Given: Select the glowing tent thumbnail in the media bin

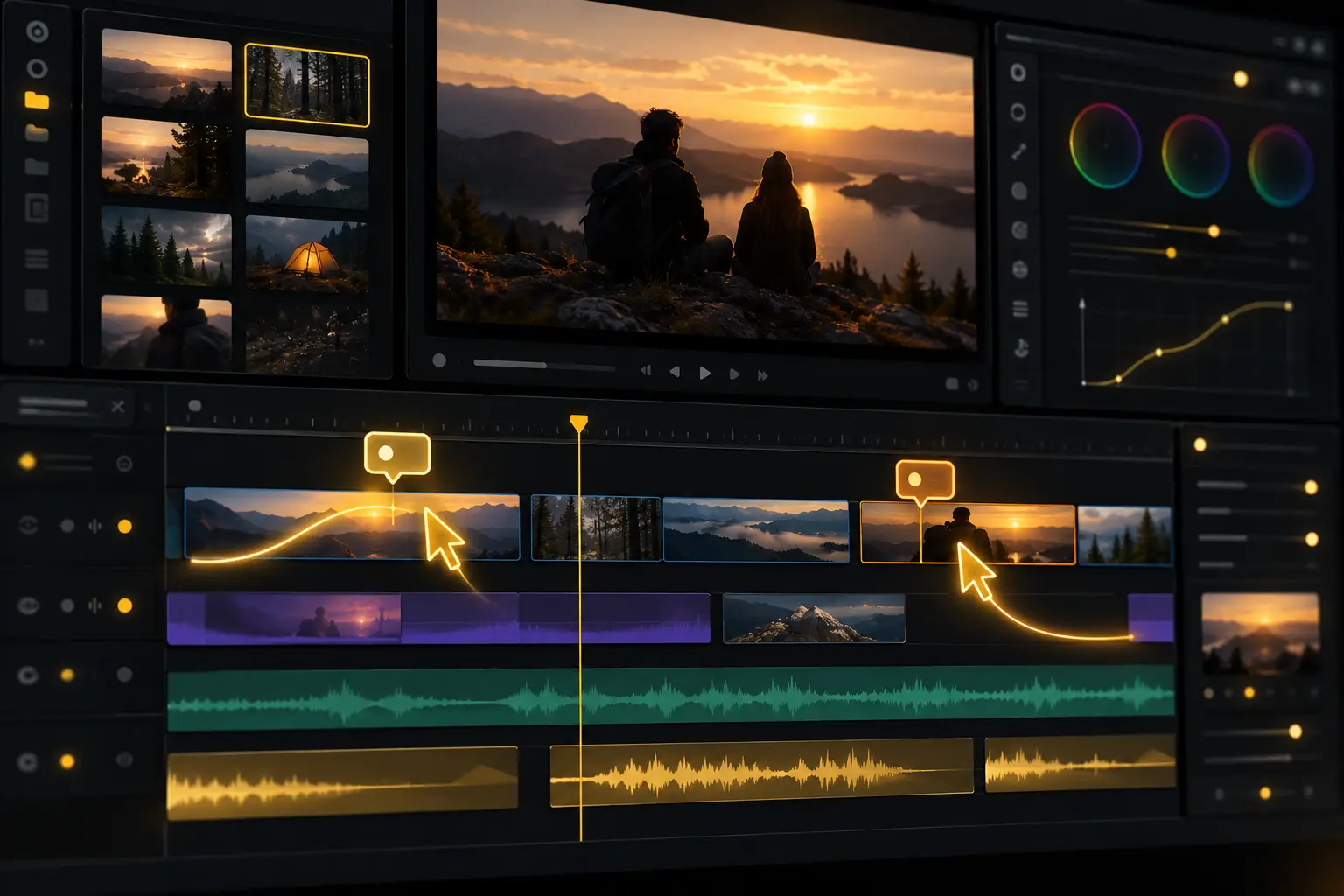Looking at the screenshot, I should click(x=307, y=253).
